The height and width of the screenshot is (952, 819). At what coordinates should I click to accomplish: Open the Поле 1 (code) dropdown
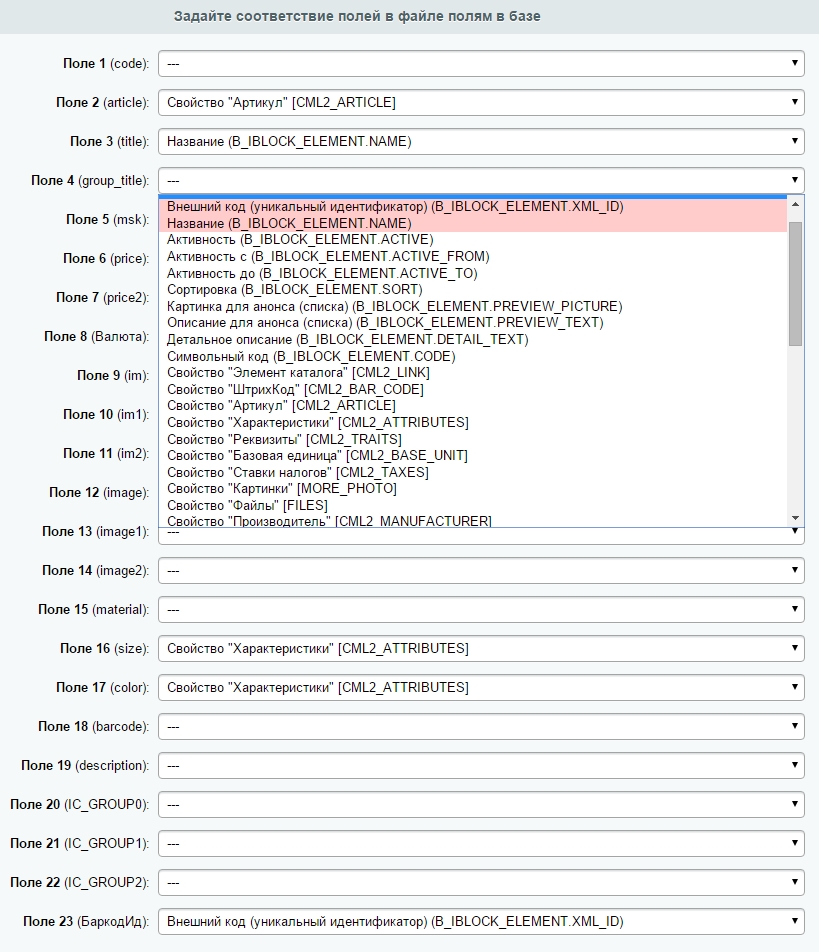pos(480,63)
